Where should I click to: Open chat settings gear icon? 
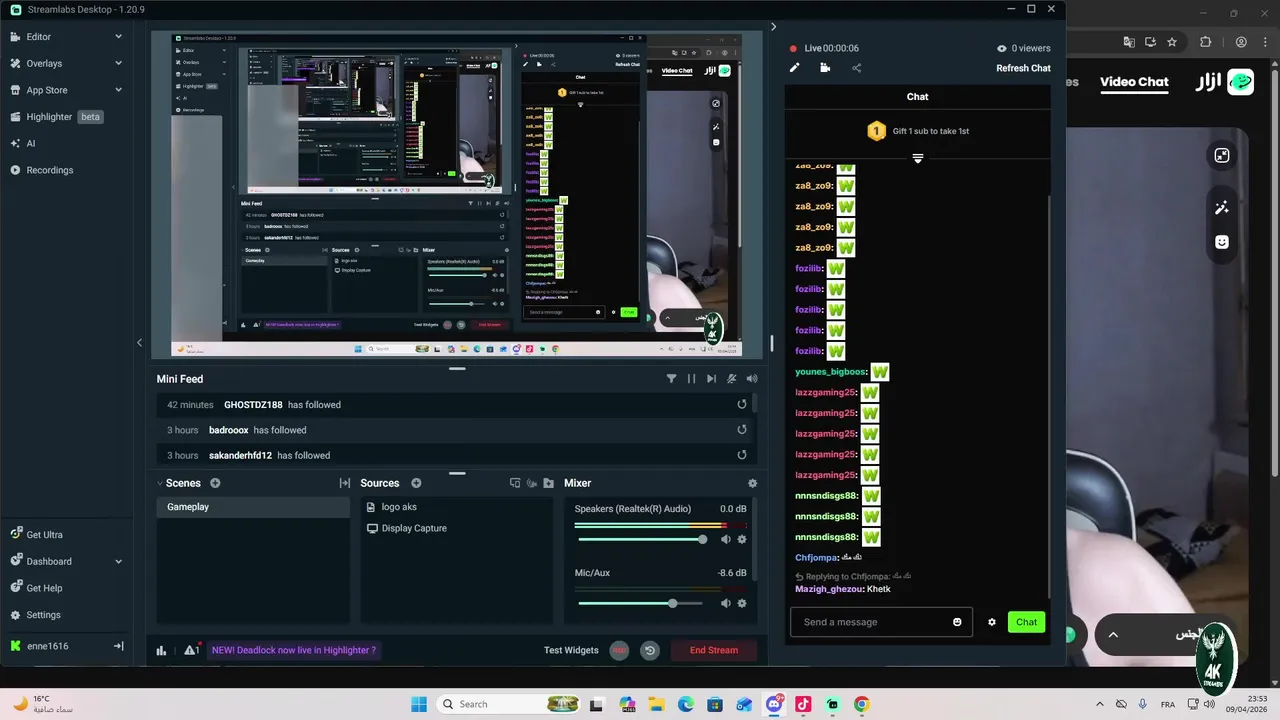point(992,622)
